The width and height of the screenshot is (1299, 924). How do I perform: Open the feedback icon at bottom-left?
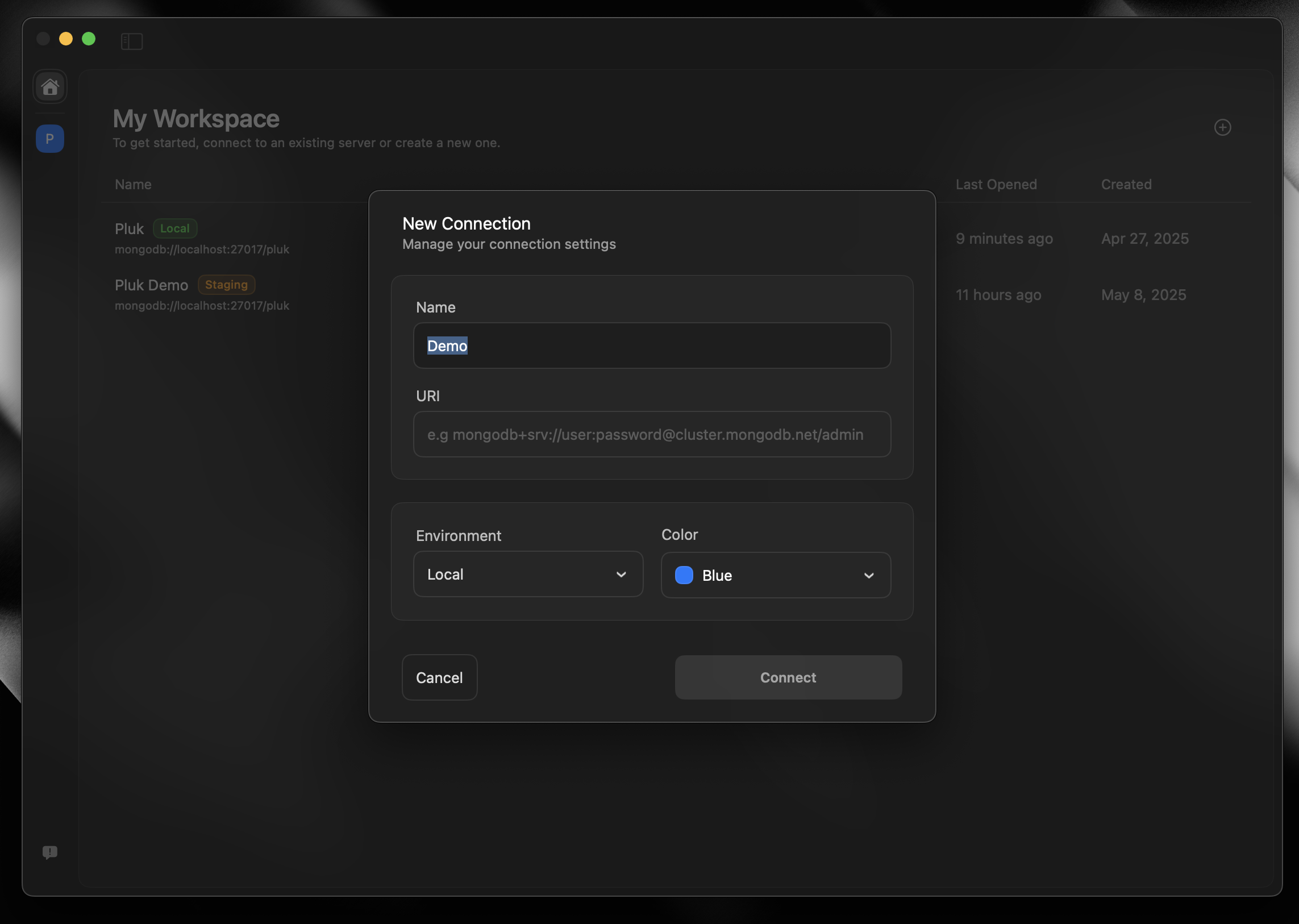click(x=50, y=852)
